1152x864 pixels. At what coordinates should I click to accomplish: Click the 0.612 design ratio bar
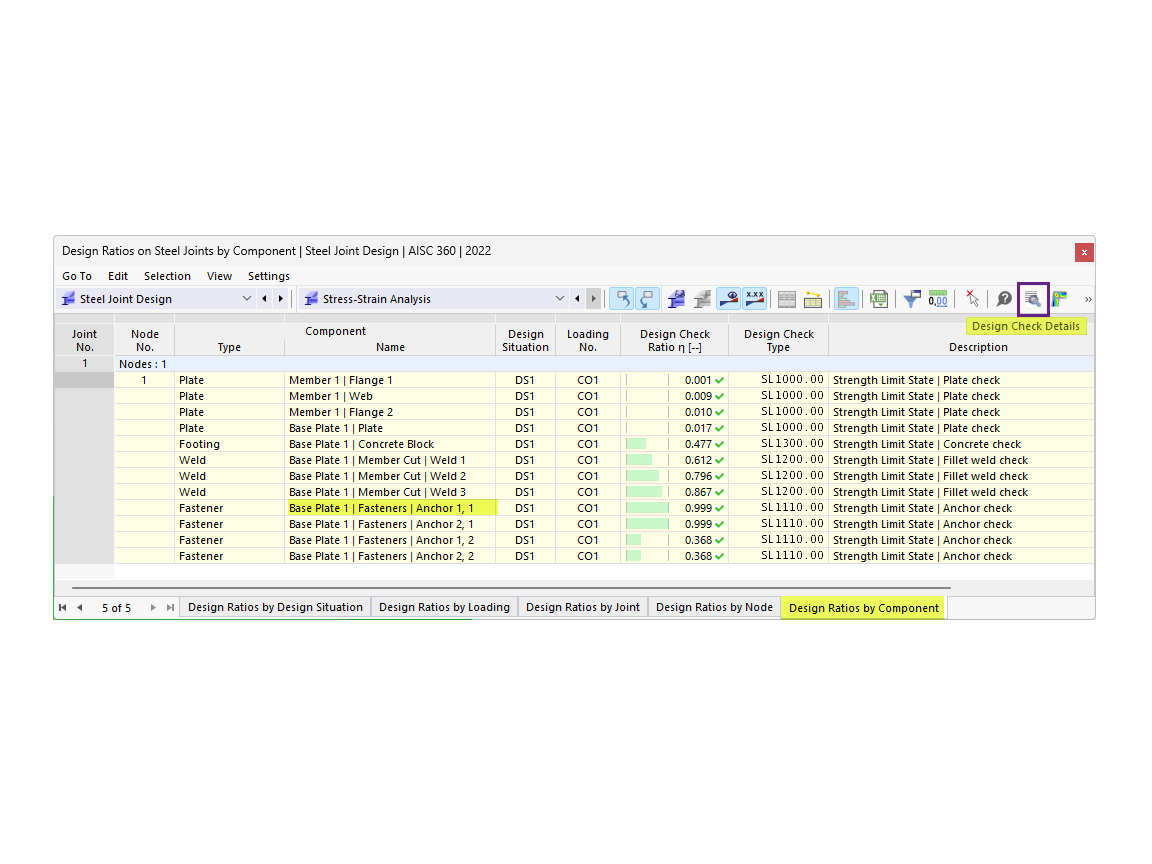point(638,461)
